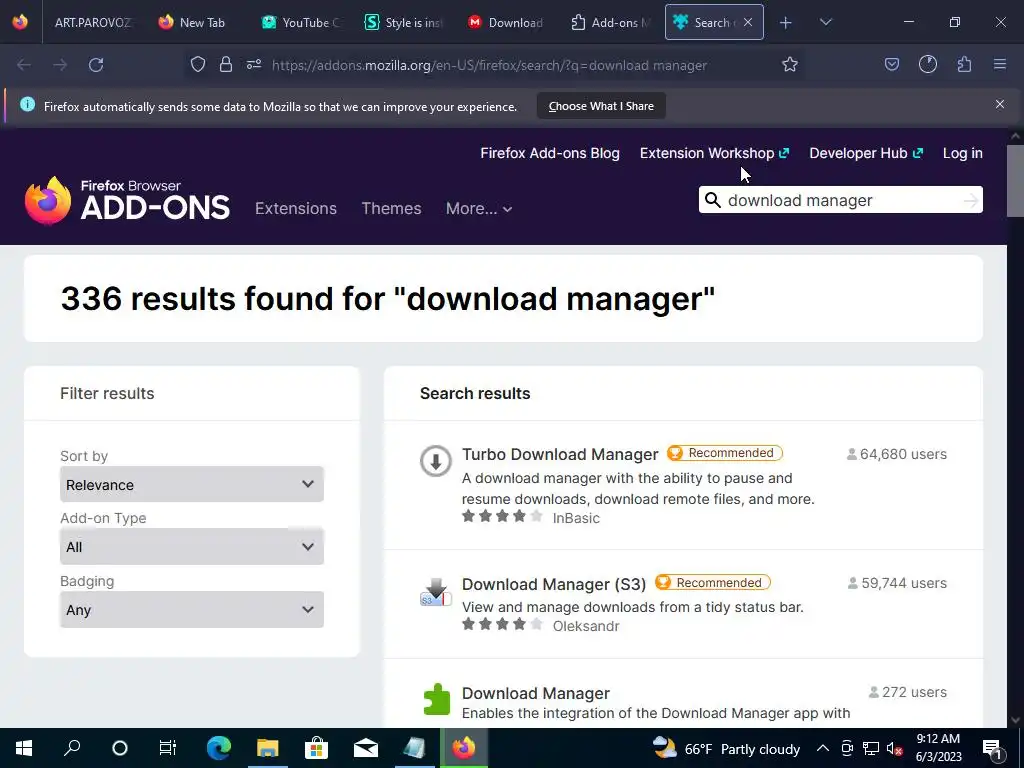Click the Firefox icon in the taskbar
The image size is (1024, 768).
464,748
